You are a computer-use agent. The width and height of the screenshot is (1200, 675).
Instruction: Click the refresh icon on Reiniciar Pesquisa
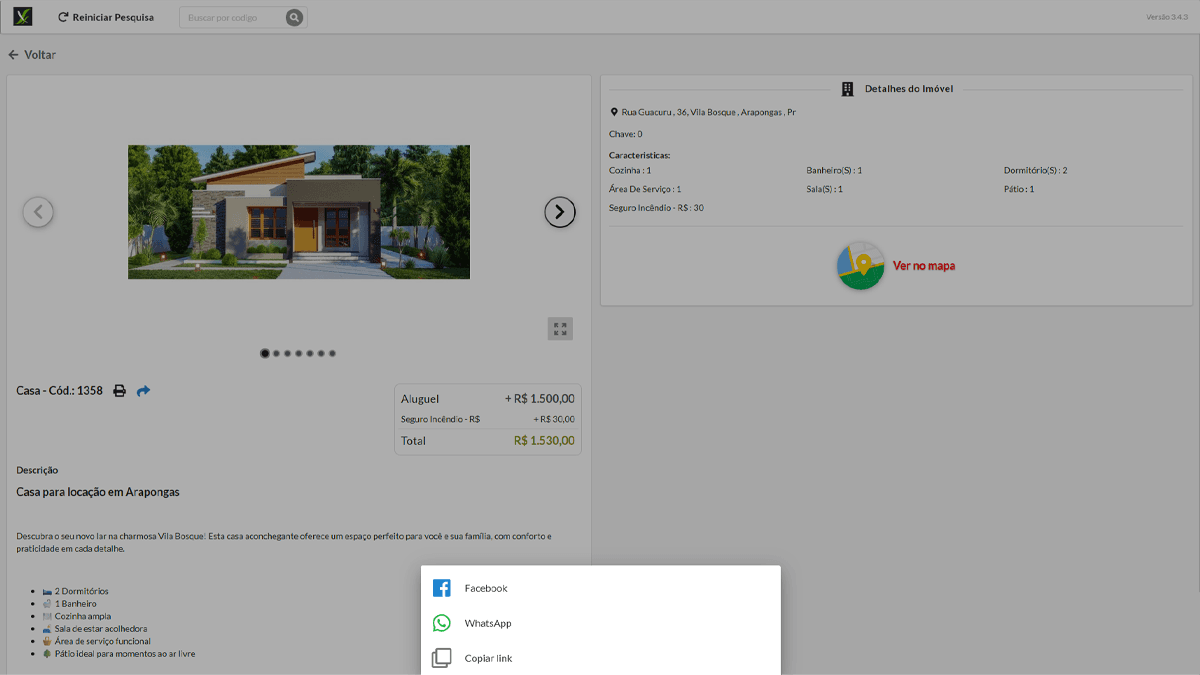click(x=63, y=17)
